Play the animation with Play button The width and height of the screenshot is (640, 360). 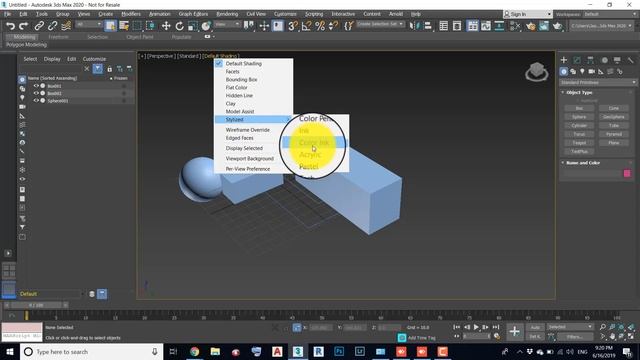476,327
